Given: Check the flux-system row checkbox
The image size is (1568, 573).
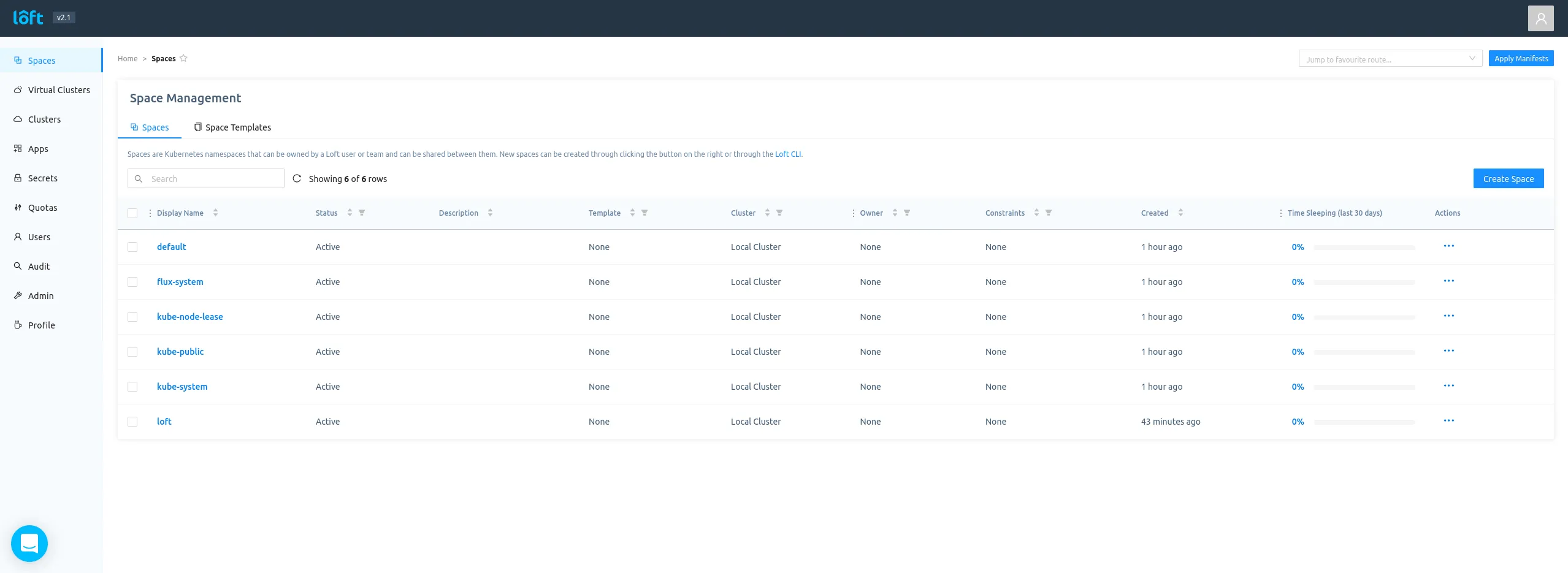Looking at the screenshot, I should [132, 282].
